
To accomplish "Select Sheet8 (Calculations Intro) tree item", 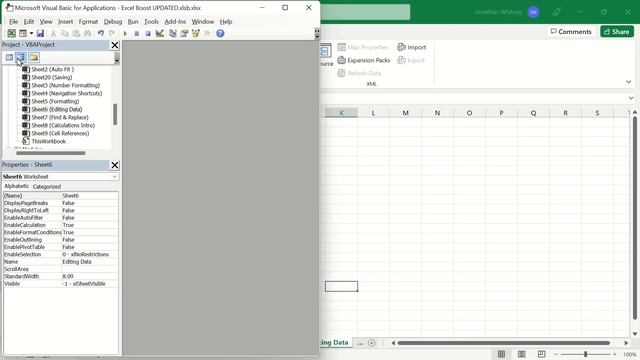I will [63, 125].
